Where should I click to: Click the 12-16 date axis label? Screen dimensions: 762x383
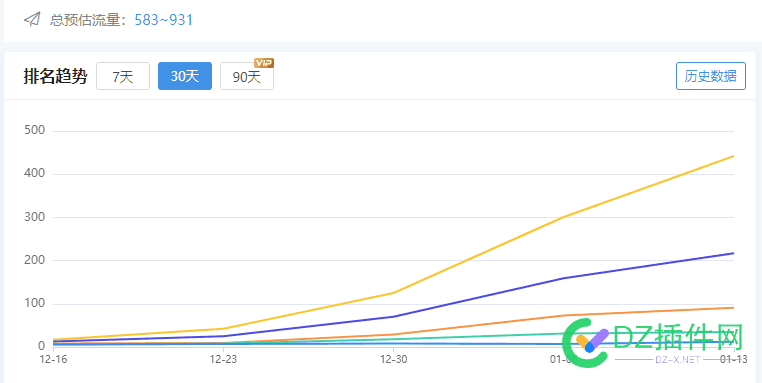tap(53, 359)
